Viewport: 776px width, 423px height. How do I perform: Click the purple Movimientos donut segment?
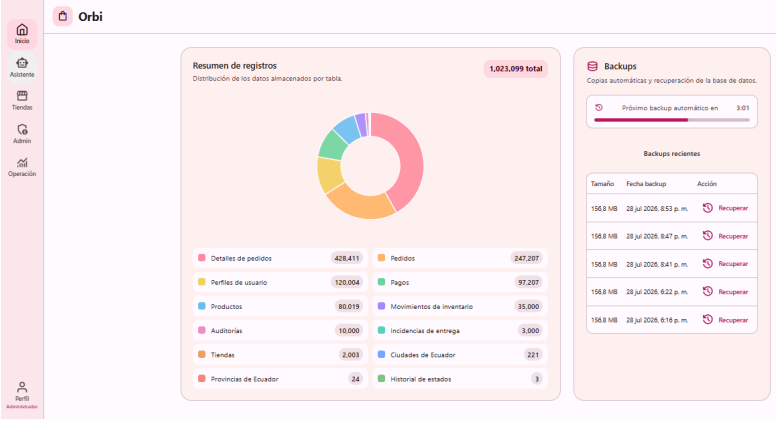click(x=361, y=125)
